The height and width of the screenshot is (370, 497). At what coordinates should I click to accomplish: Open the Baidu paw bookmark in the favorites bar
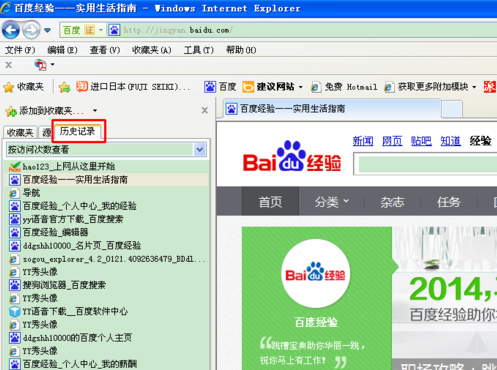(220, 87)
